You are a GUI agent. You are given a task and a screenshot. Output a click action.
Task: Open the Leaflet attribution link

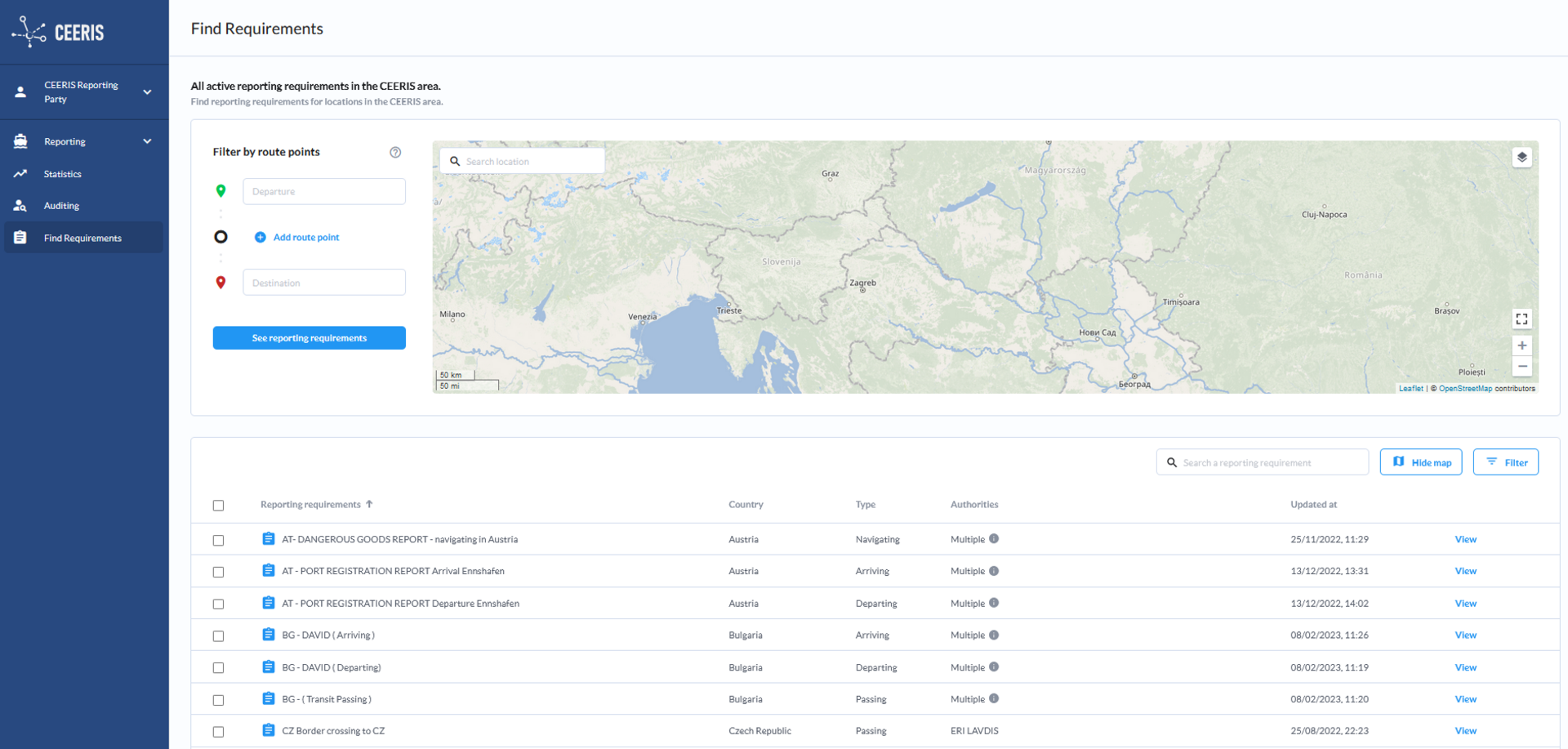(1410, 389)
